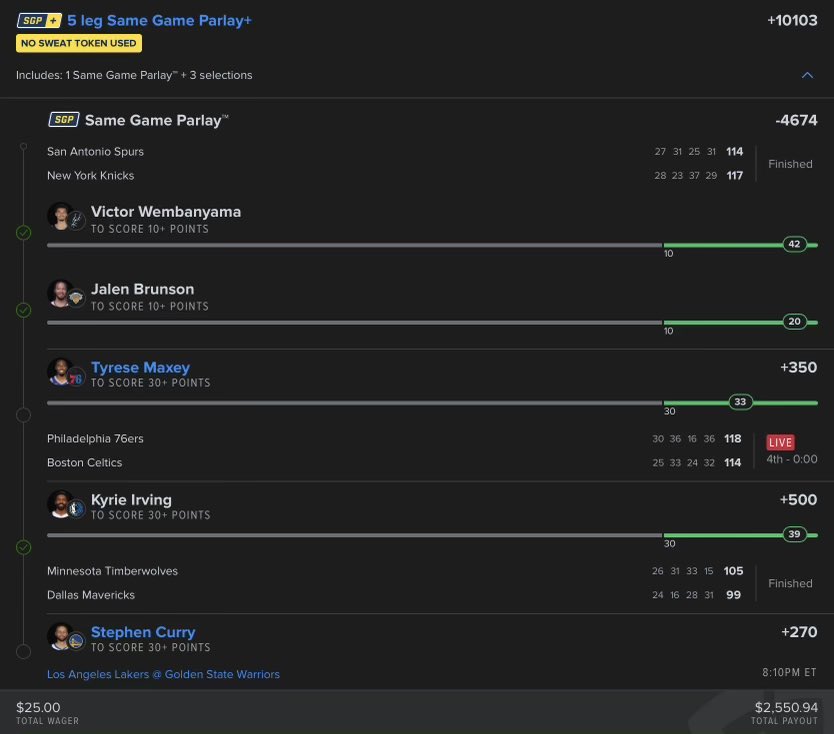Collapse the parlay details chevron
834x734 pixels.
click(807, 75)
